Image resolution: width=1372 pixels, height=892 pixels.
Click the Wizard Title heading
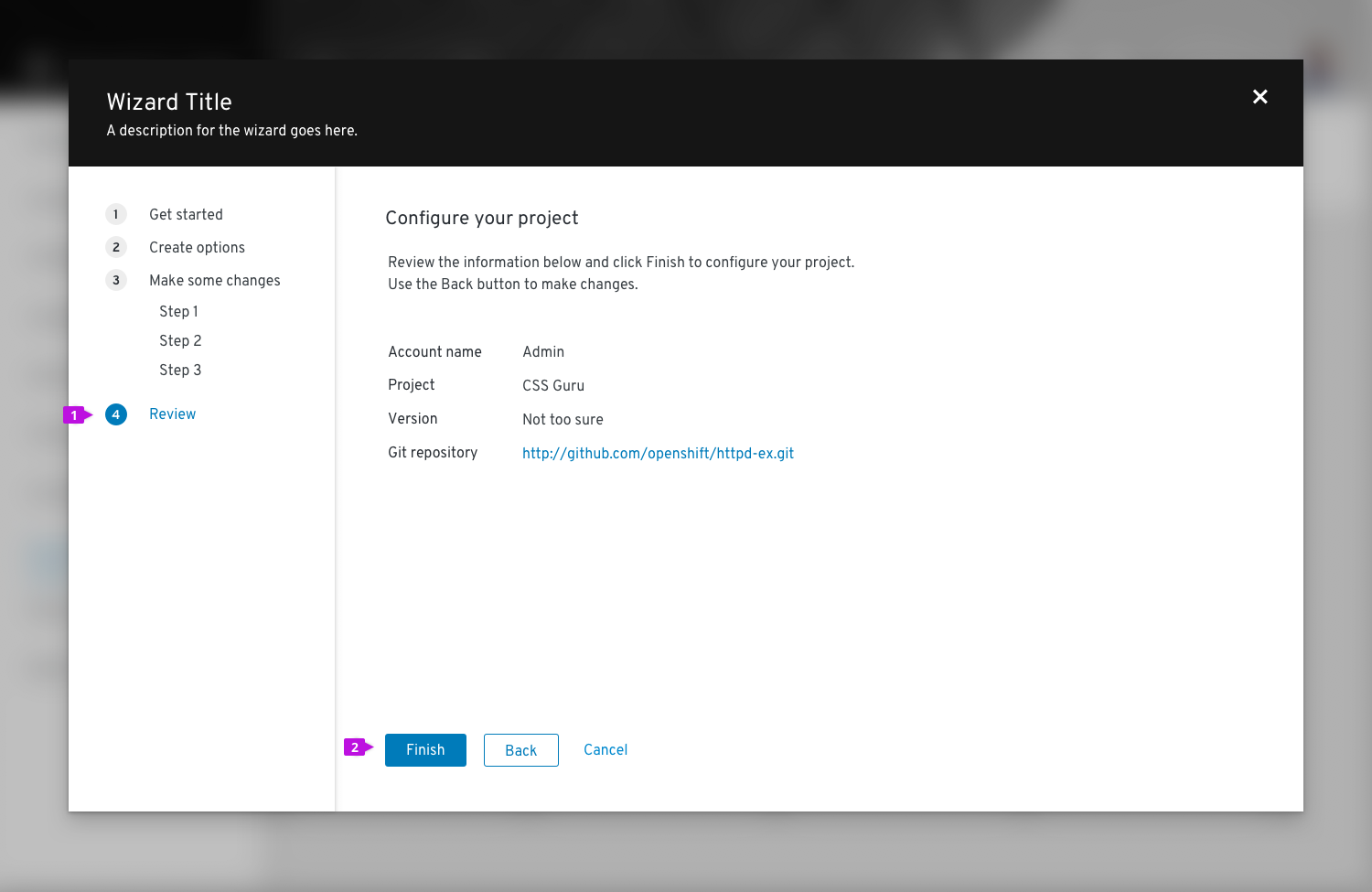[169, 102]
